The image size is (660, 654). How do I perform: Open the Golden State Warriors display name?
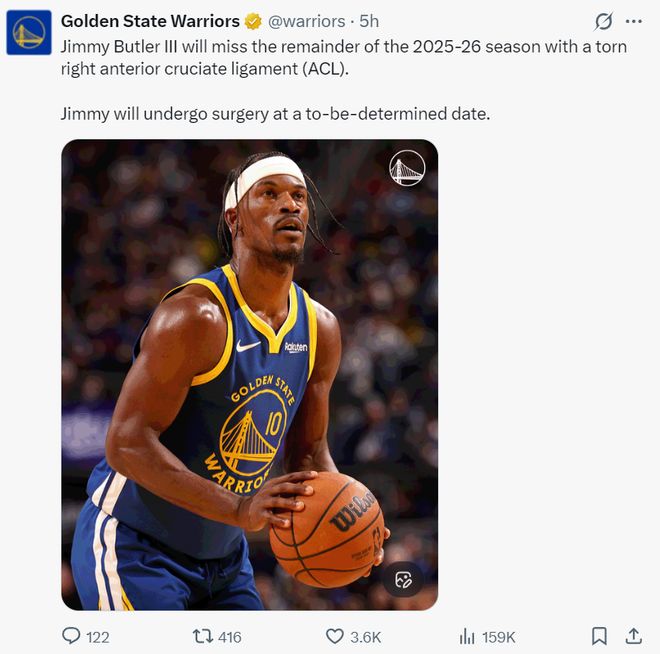pyautogui.click(x=150, y=21)
